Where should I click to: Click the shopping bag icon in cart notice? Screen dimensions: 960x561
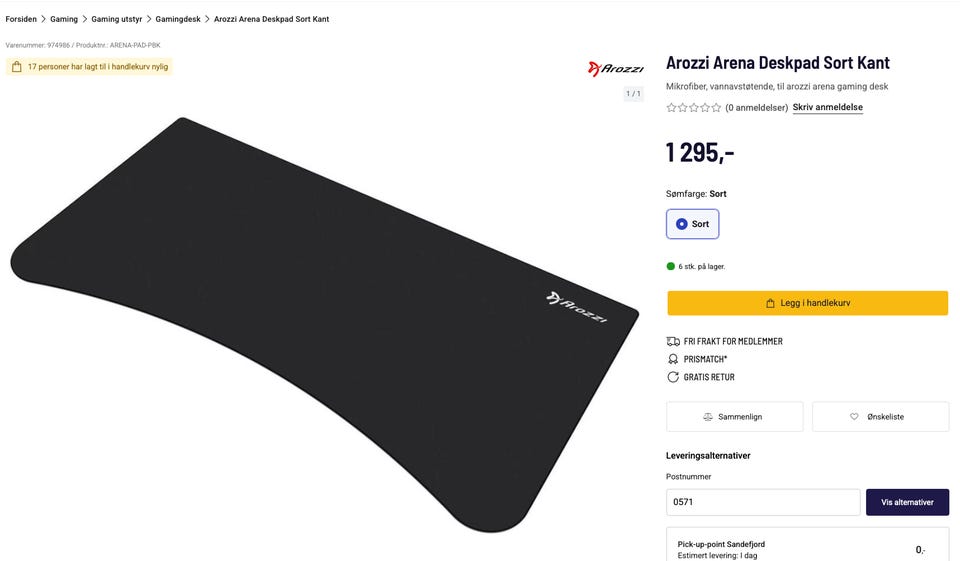pyautogui.click(x=16, y=67)
